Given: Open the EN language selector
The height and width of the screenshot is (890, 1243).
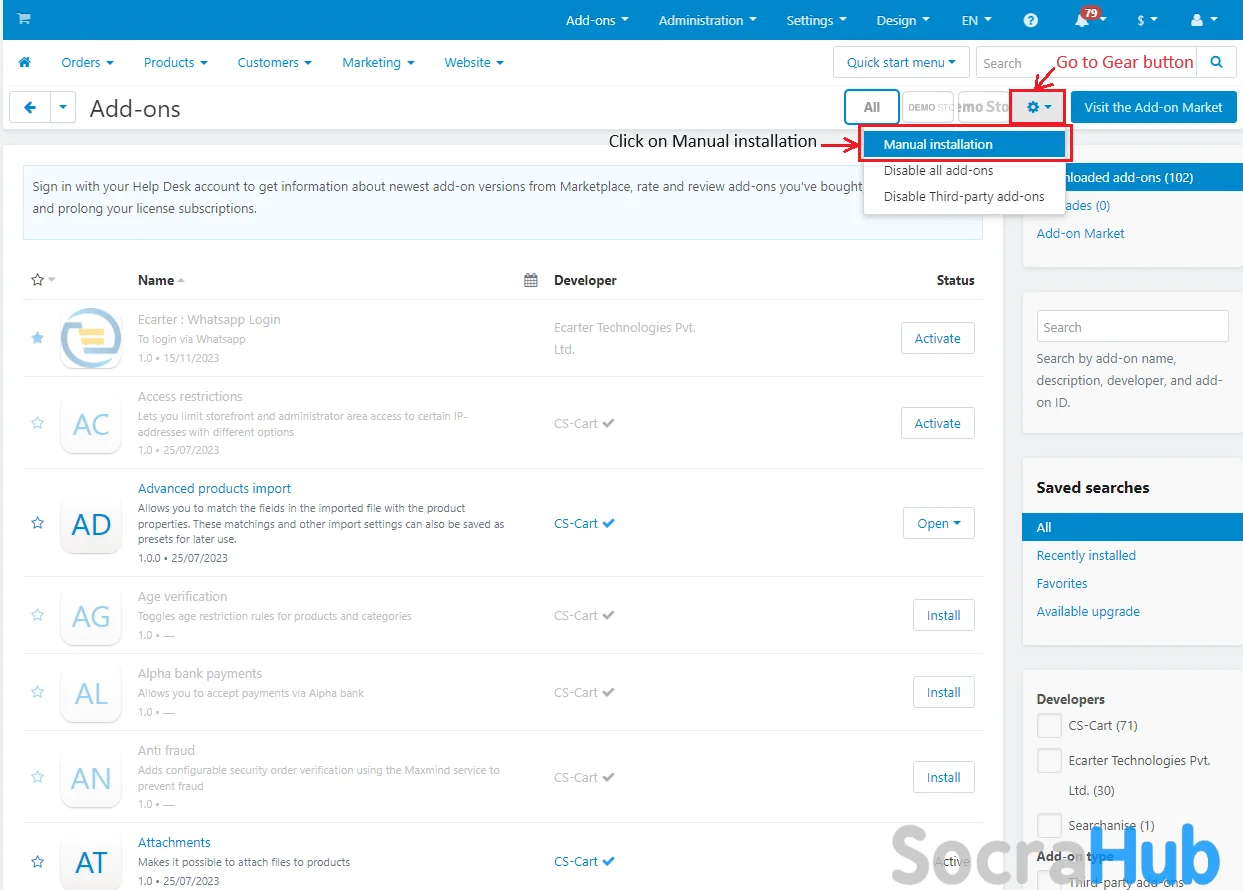Looking at the screenshot, I should pos(977,20).
